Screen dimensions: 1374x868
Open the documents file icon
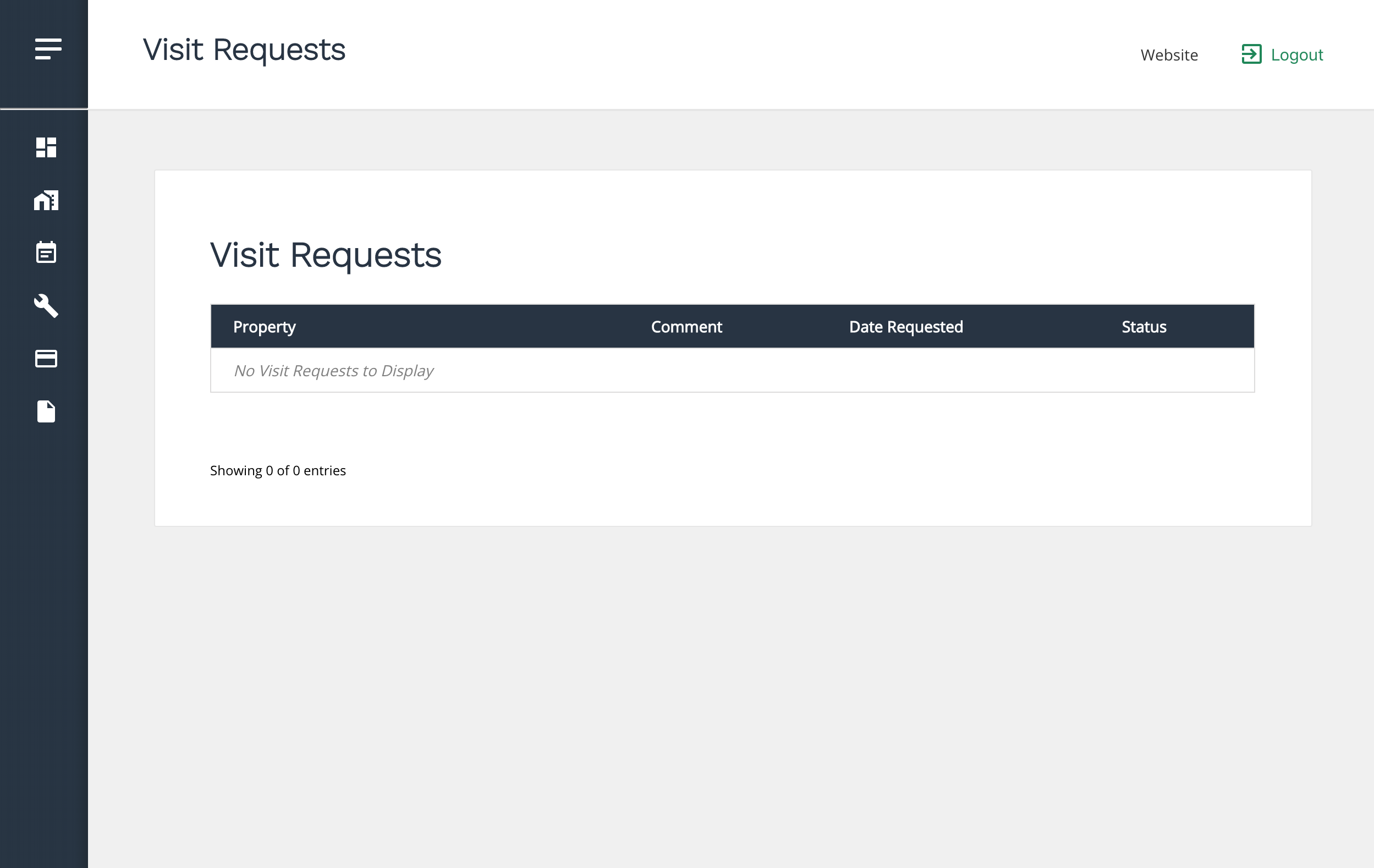point(46,411)
